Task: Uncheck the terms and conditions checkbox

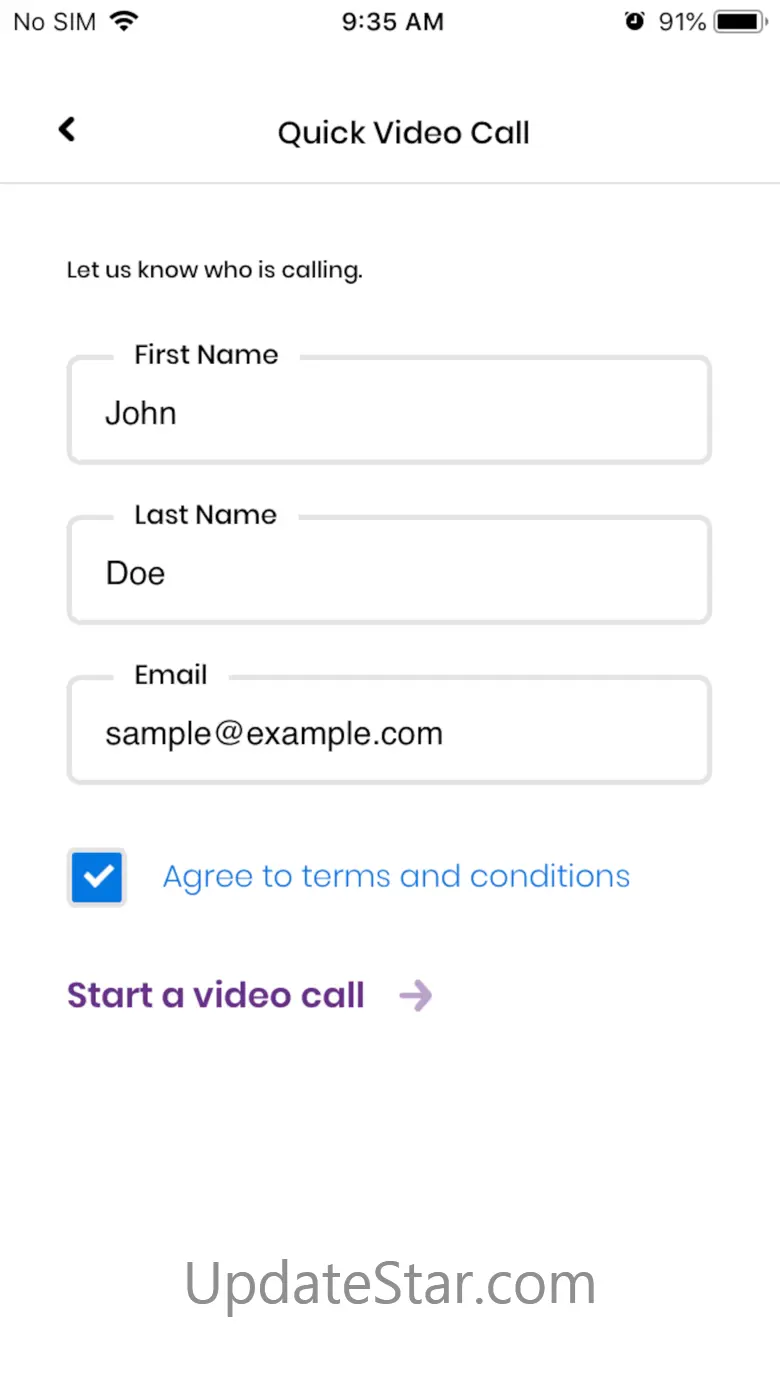Action: (x=97, y=877)
